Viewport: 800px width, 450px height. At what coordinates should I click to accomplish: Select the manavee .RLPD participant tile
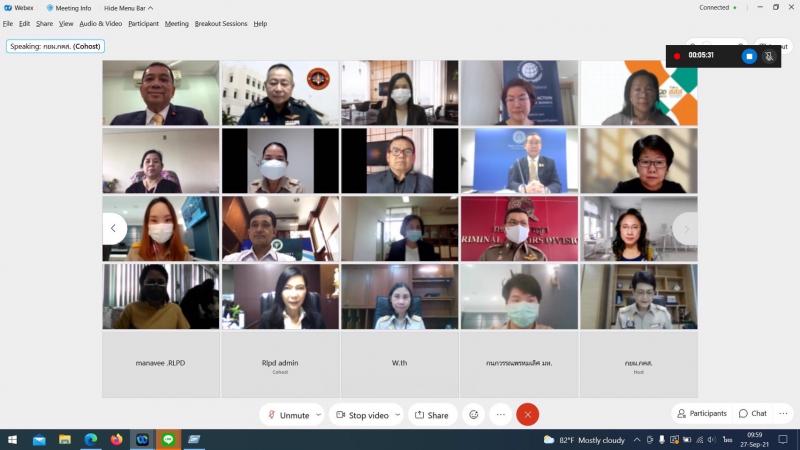(161, 363)
